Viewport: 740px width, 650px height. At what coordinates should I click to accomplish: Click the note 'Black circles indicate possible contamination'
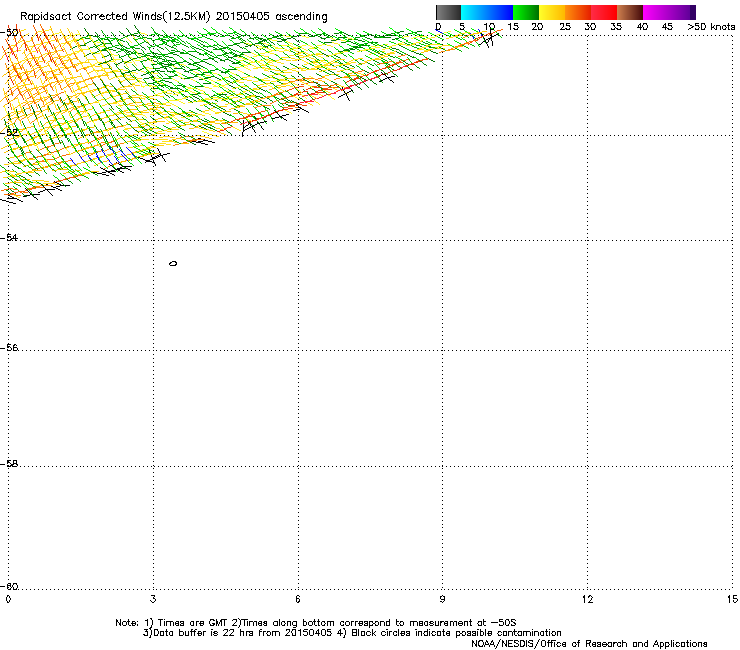coord(456,633)
